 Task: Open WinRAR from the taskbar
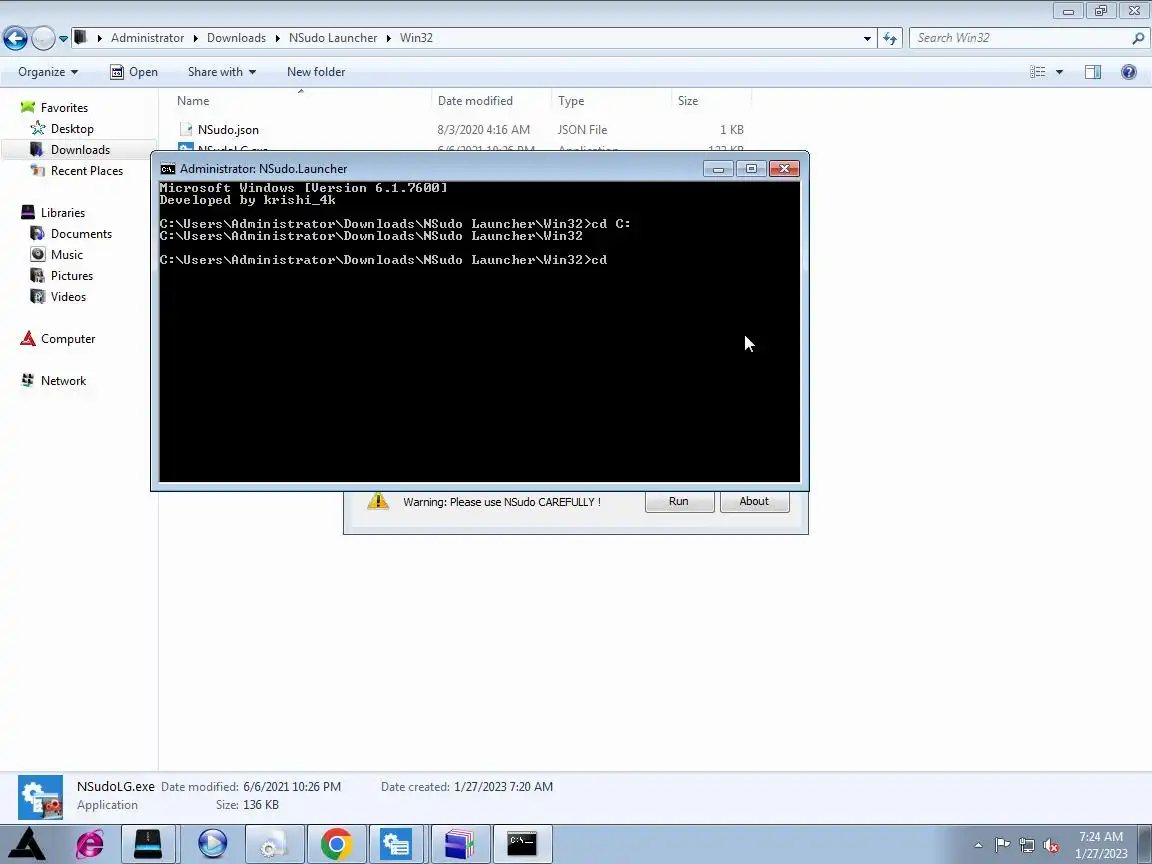460,844
